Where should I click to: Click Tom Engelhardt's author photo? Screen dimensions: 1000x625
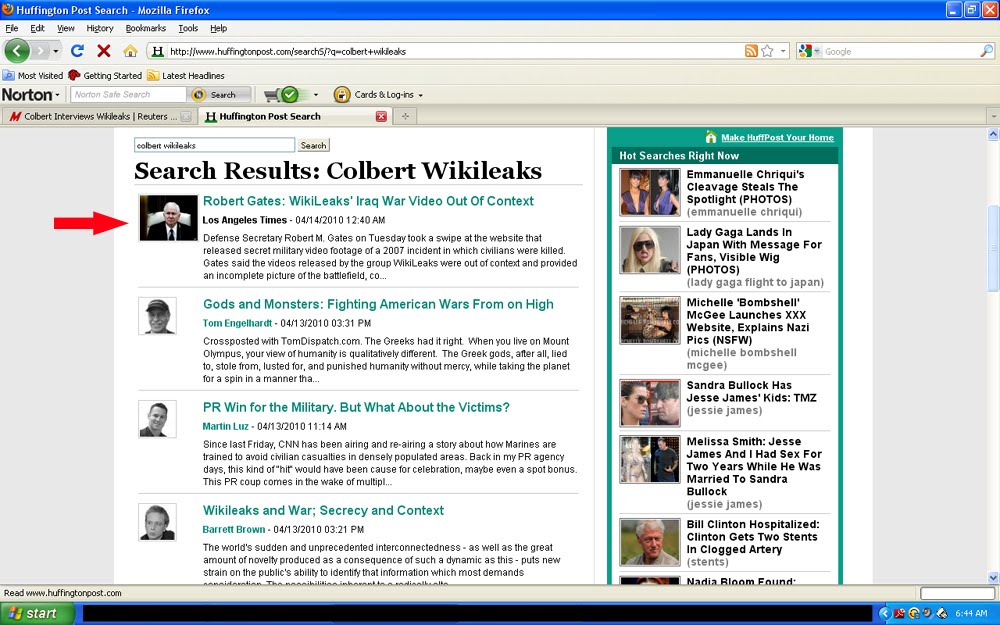157,316
